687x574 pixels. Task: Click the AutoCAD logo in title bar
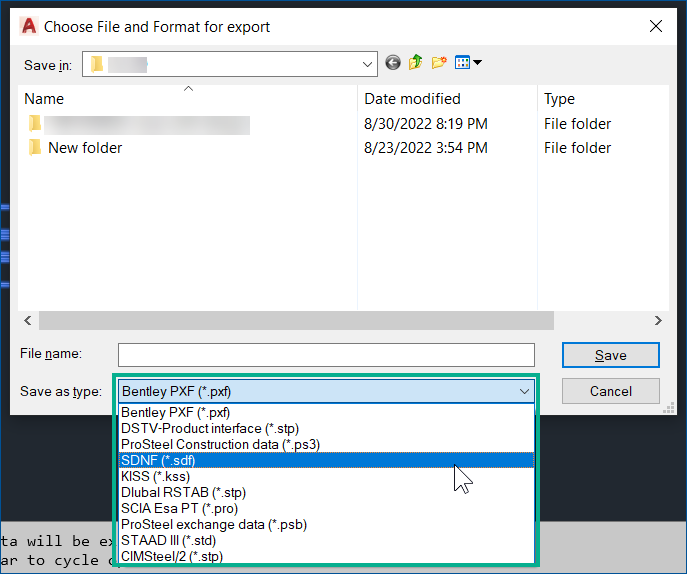29,26
